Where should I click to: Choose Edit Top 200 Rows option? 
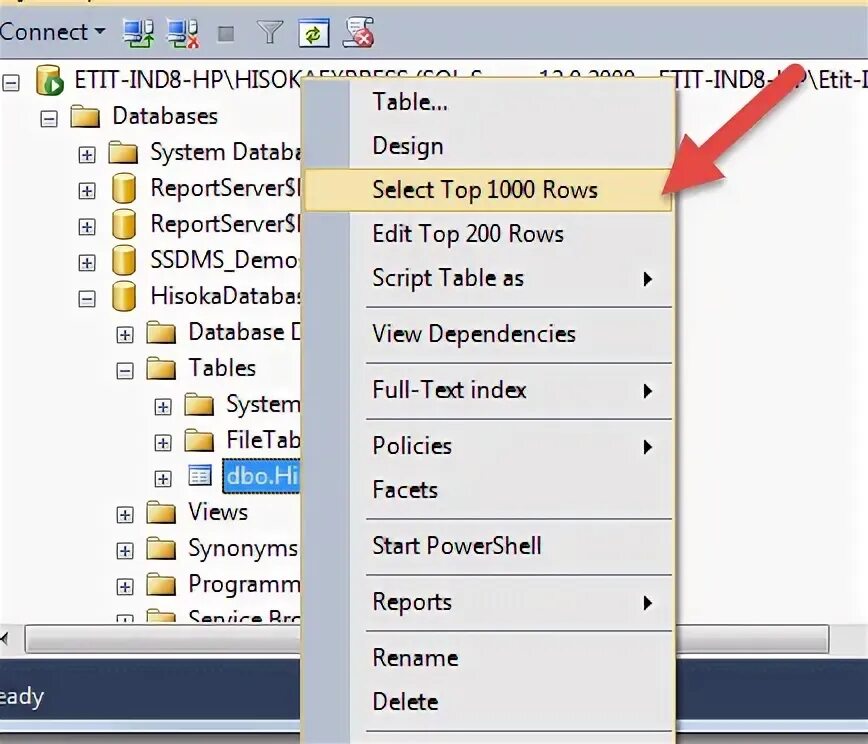click(467, 233)
